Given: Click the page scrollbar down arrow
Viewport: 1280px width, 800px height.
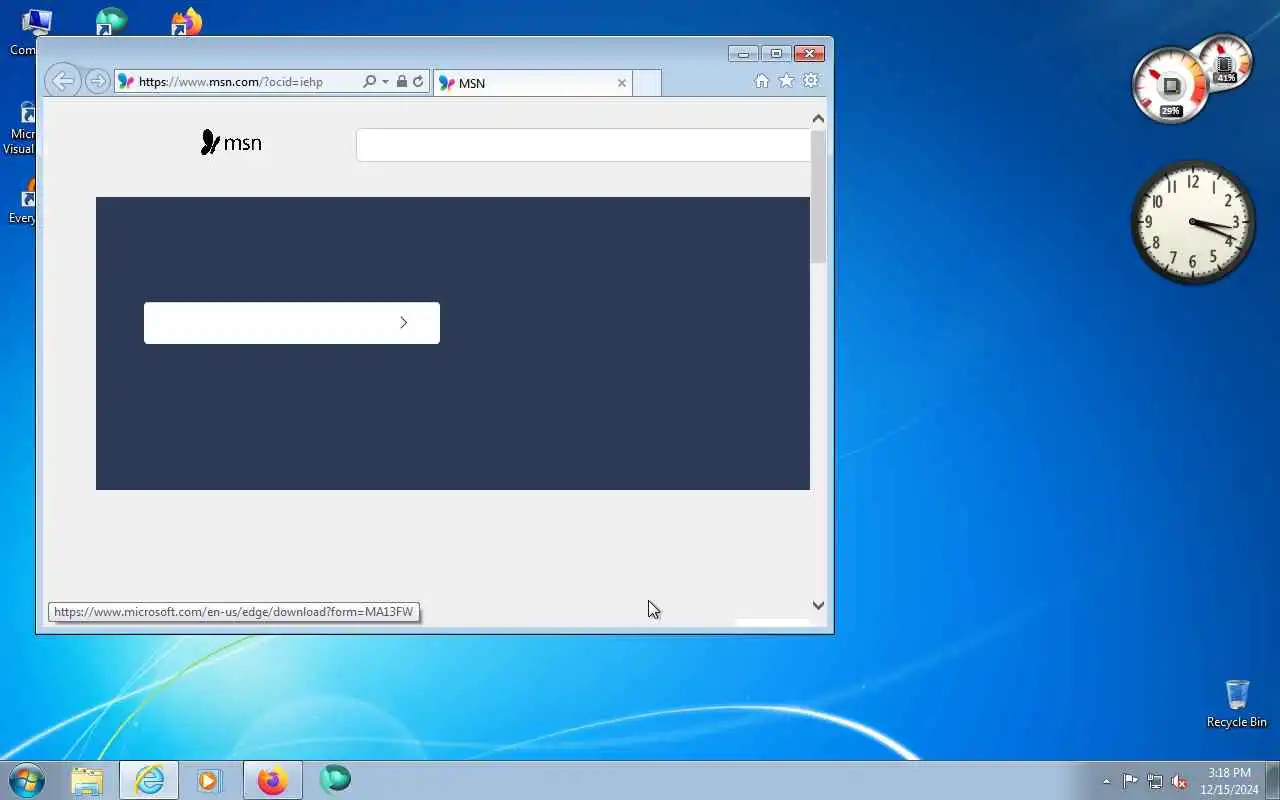Looking at the screenshot, I should coord(818,605).
